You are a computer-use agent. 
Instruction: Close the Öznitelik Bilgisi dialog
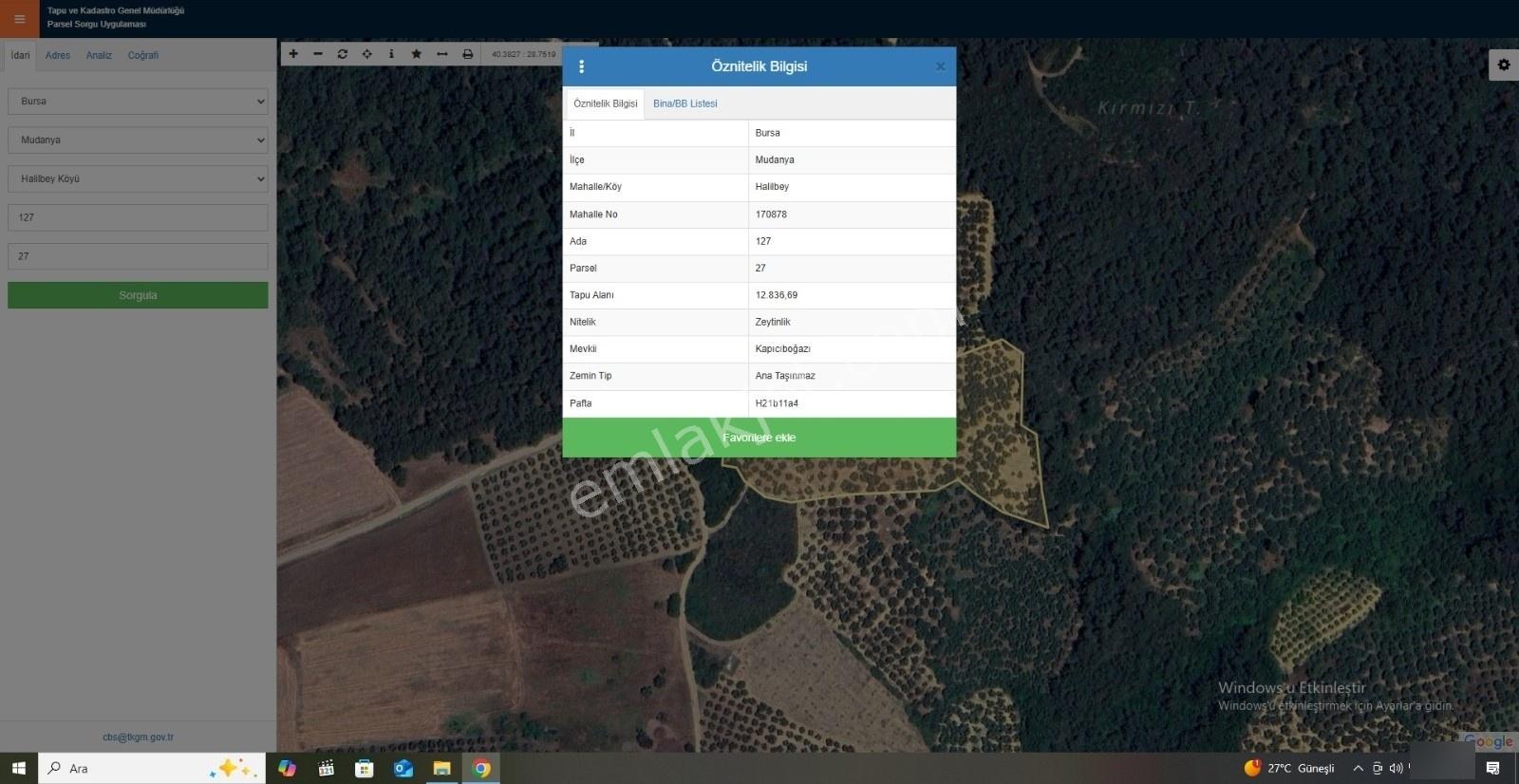[x=940, y=66]
